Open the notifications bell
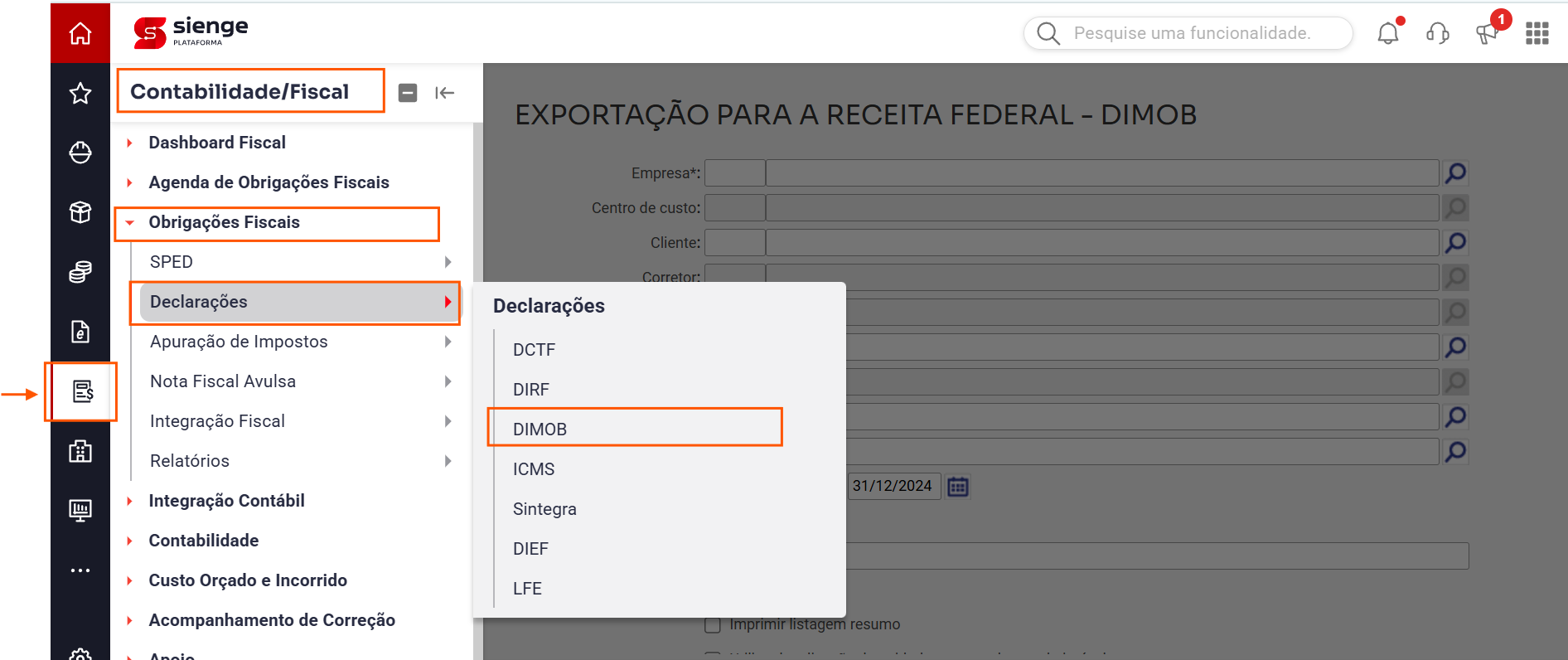1568x660 pixels. (1388, 33)
